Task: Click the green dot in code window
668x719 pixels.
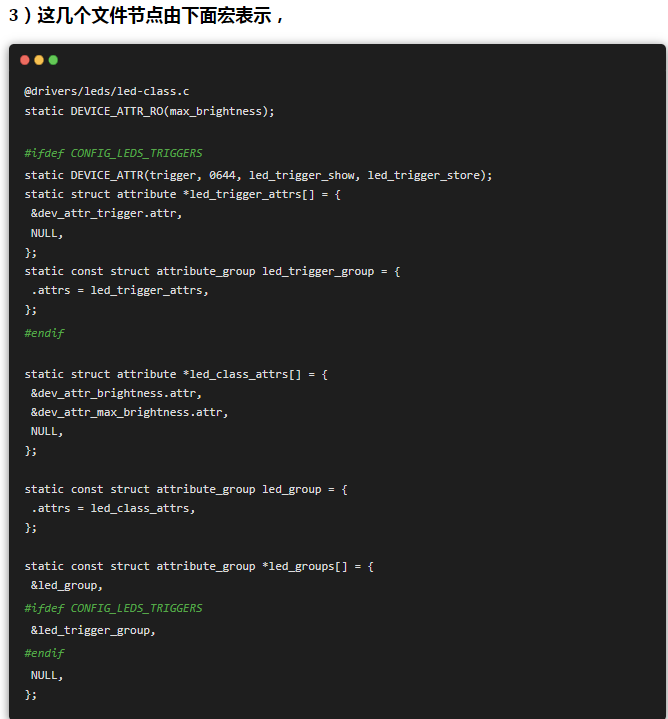Action: [x=53, y=60]
